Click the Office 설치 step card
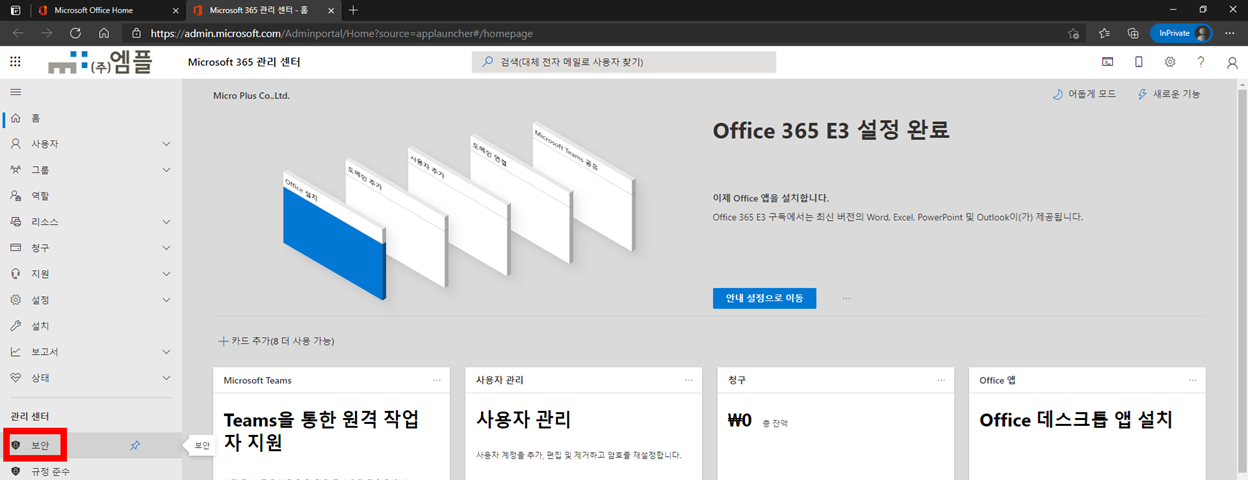The image size is (1248, 480). coord(334,237)
